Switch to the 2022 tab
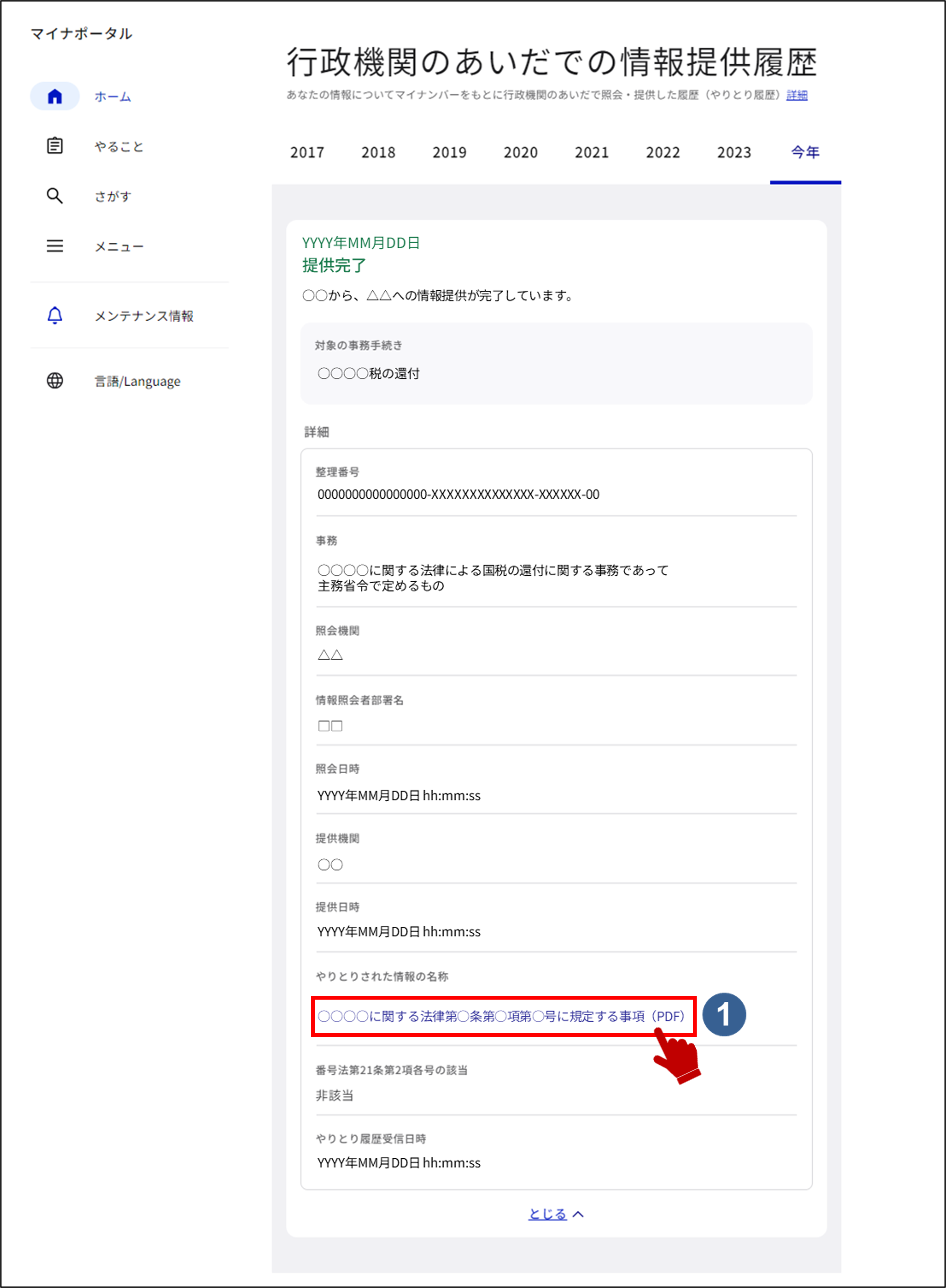The height and width of the screenshot is (1288, 946). [662, 152]
